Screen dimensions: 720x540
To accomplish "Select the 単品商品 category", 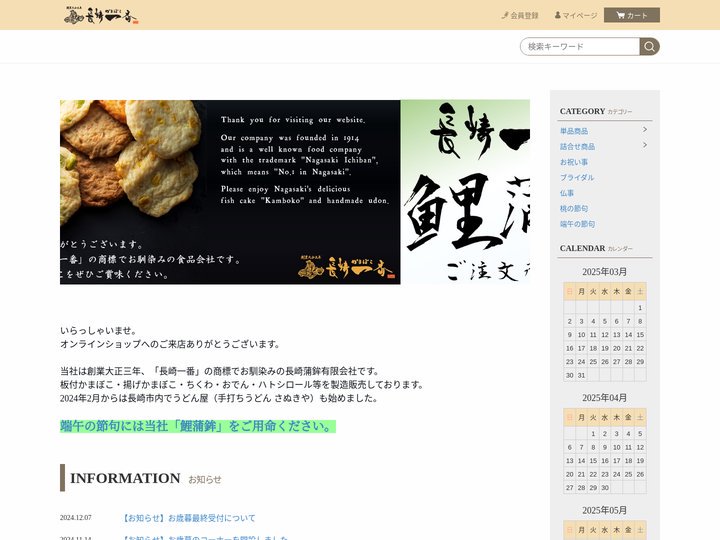I will [574, 131].
